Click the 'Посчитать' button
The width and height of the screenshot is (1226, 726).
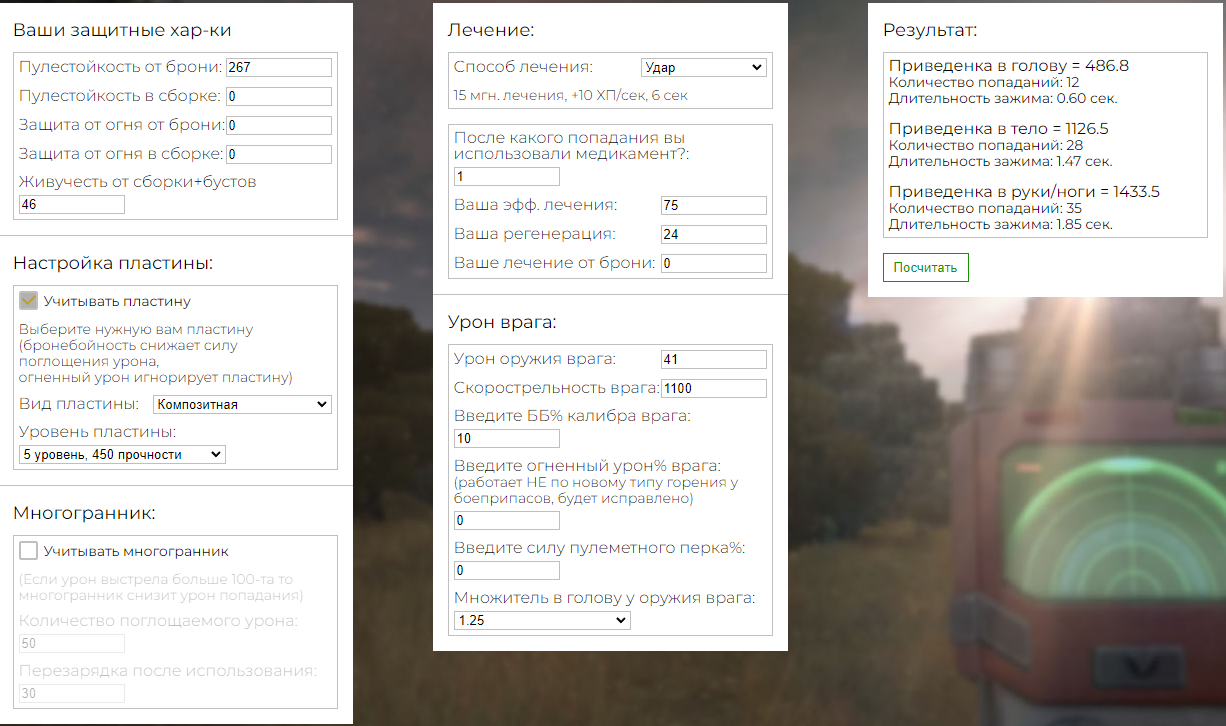pos(925,267)
